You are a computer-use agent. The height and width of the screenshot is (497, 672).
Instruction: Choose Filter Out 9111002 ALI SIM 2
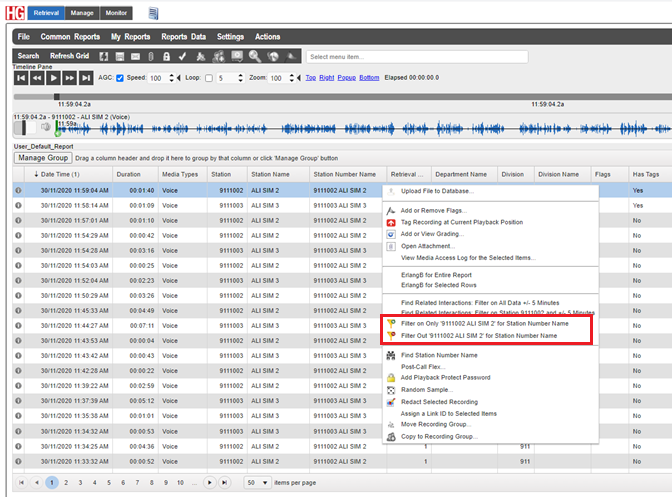(x=479, y=335)
